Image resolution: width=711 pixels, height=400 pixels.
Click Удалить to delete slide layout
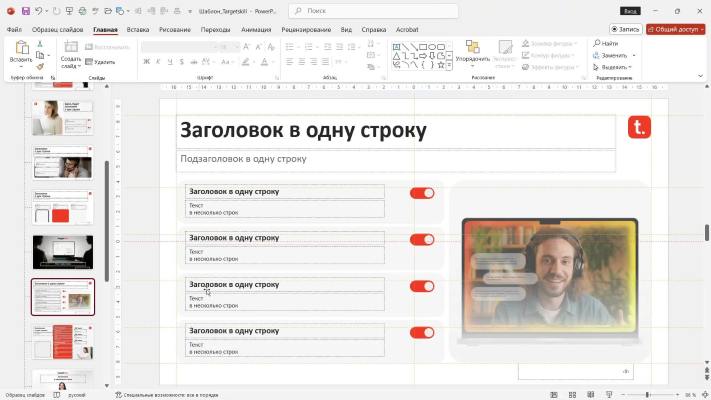coord(100,62)
